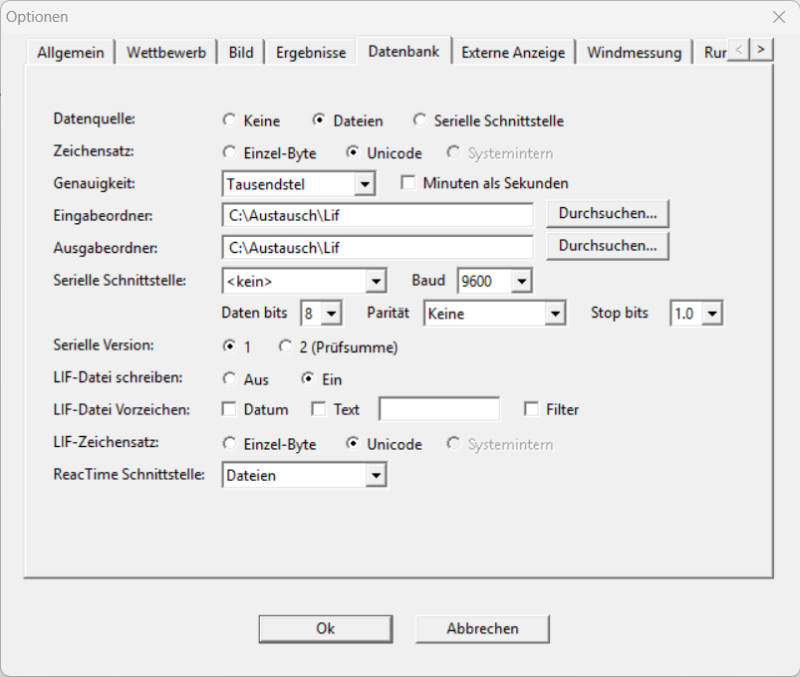Enable Minuten als Sekunden checkbox

tap(408, 183)
